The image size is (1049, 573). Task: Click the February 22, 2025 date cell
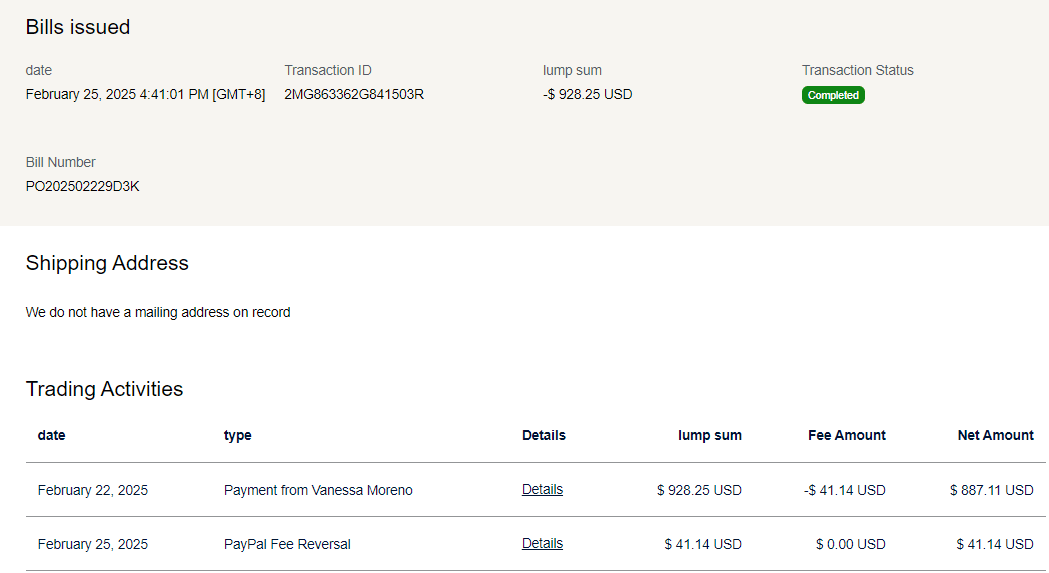point(93,490)
